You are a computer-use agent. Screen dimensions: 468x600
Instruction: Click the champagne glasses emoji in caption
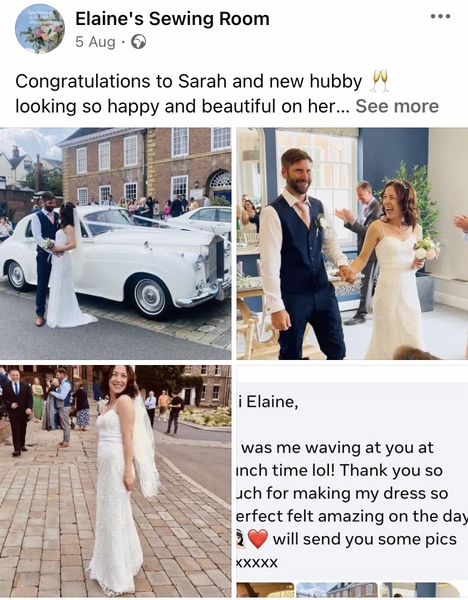coord(379,81)
